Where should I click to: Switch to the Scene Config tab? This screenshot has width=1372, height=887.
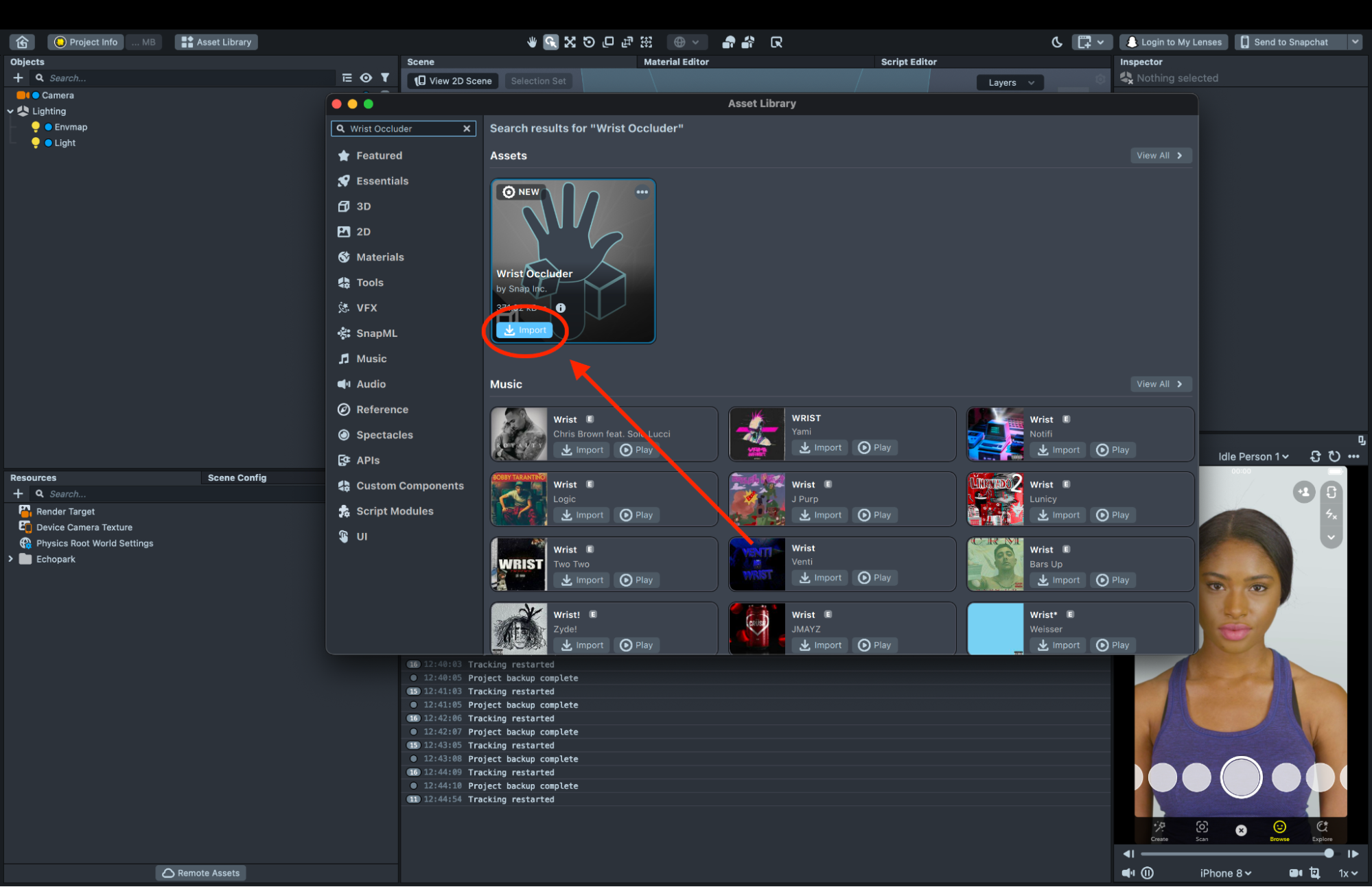click(x=237, y=477)
